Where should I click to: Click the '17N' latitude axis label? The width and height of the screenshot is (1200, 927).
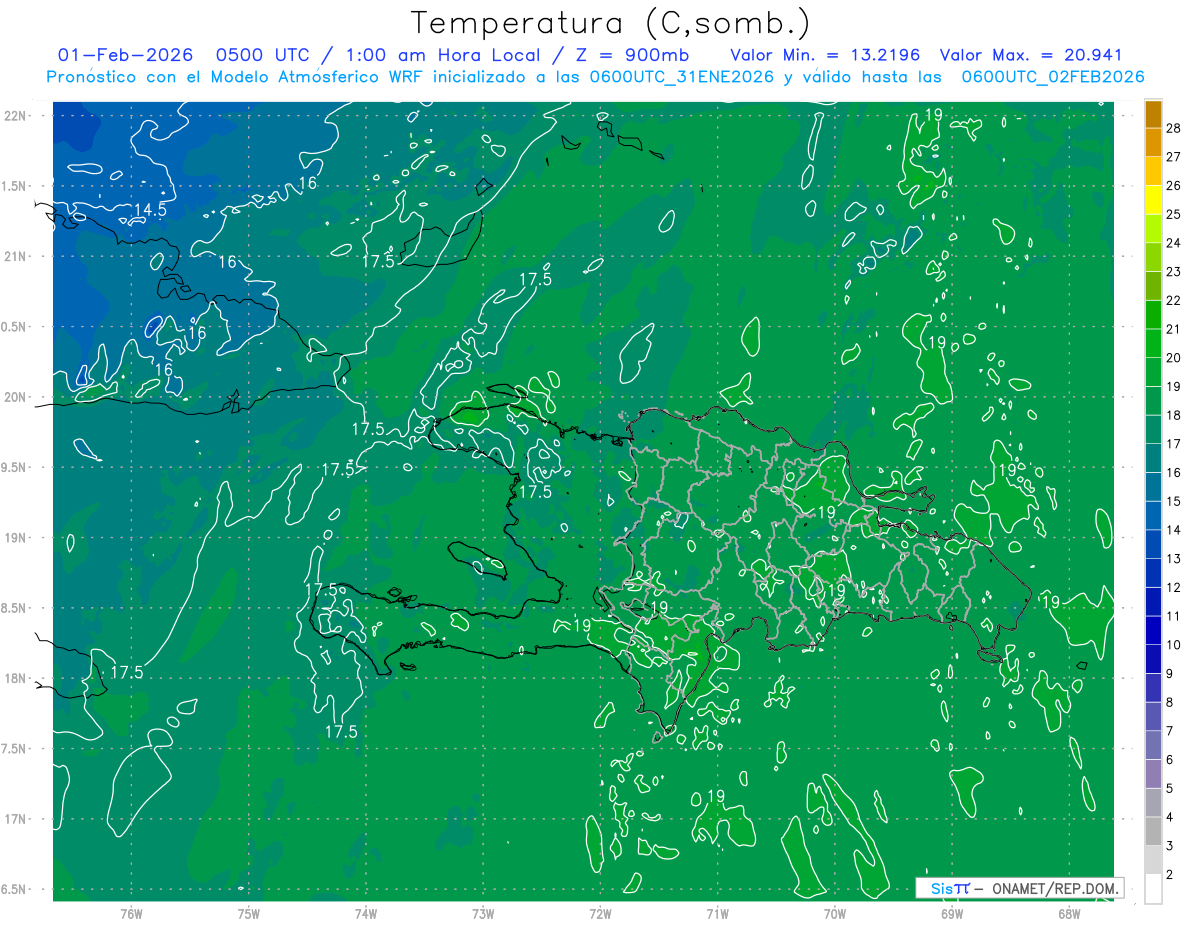click(16, 819)
